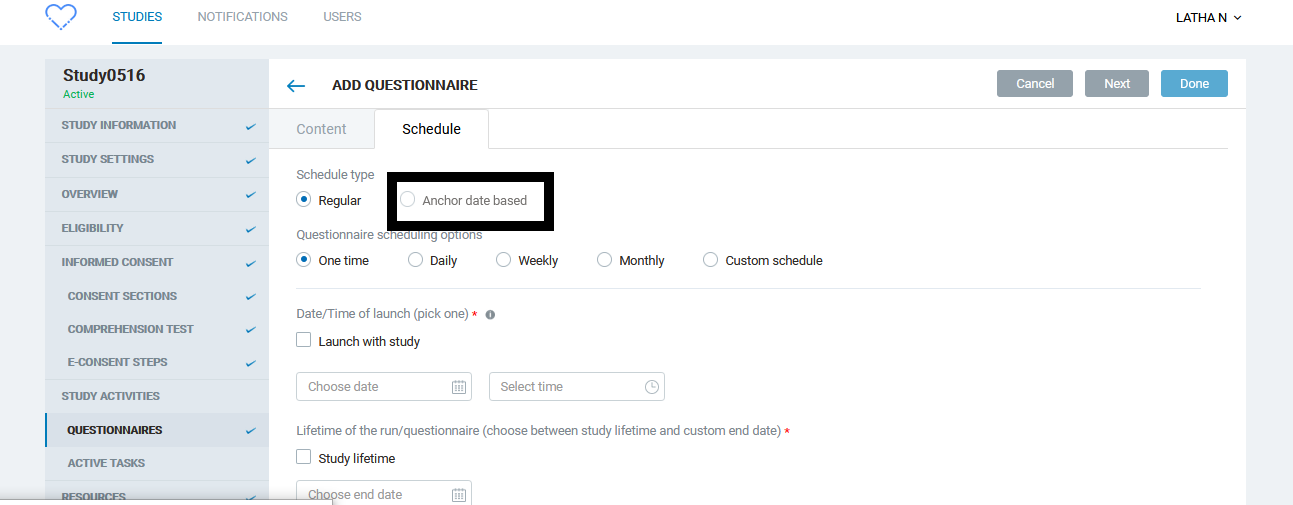Viewport: 1293px width, 505px height.
Task: Click checkmark icon next to Study Settings
Action: tap(250, 161)
